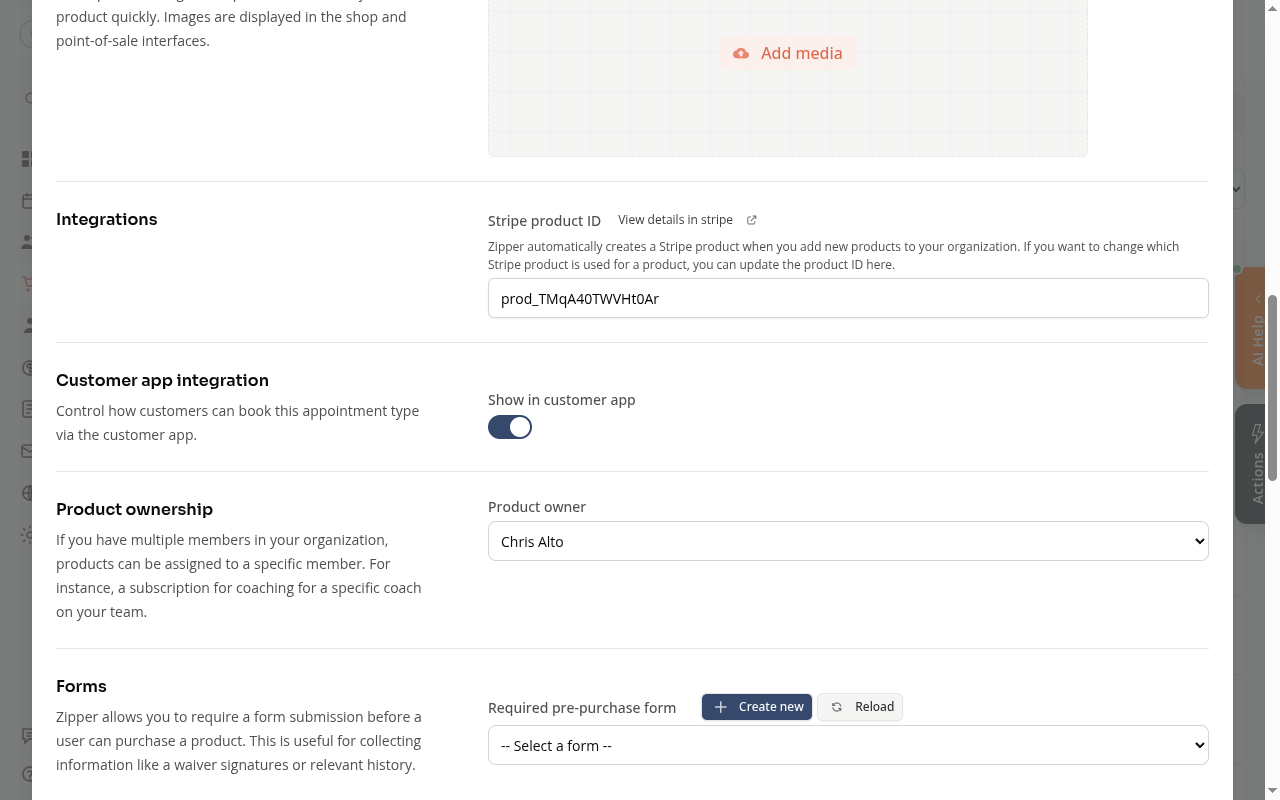Viewport: 1280px width, 800px height.
Task: Click the envelope mail sidebar icon
Action: click(27, 451)
